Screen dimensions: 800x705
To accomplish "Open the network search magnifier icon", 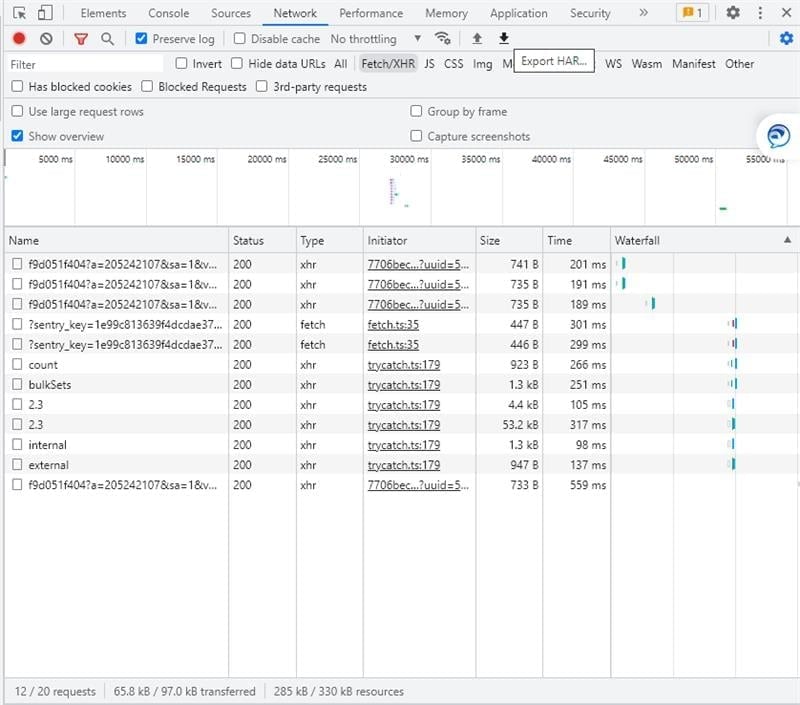I will (x=107, y=38).
